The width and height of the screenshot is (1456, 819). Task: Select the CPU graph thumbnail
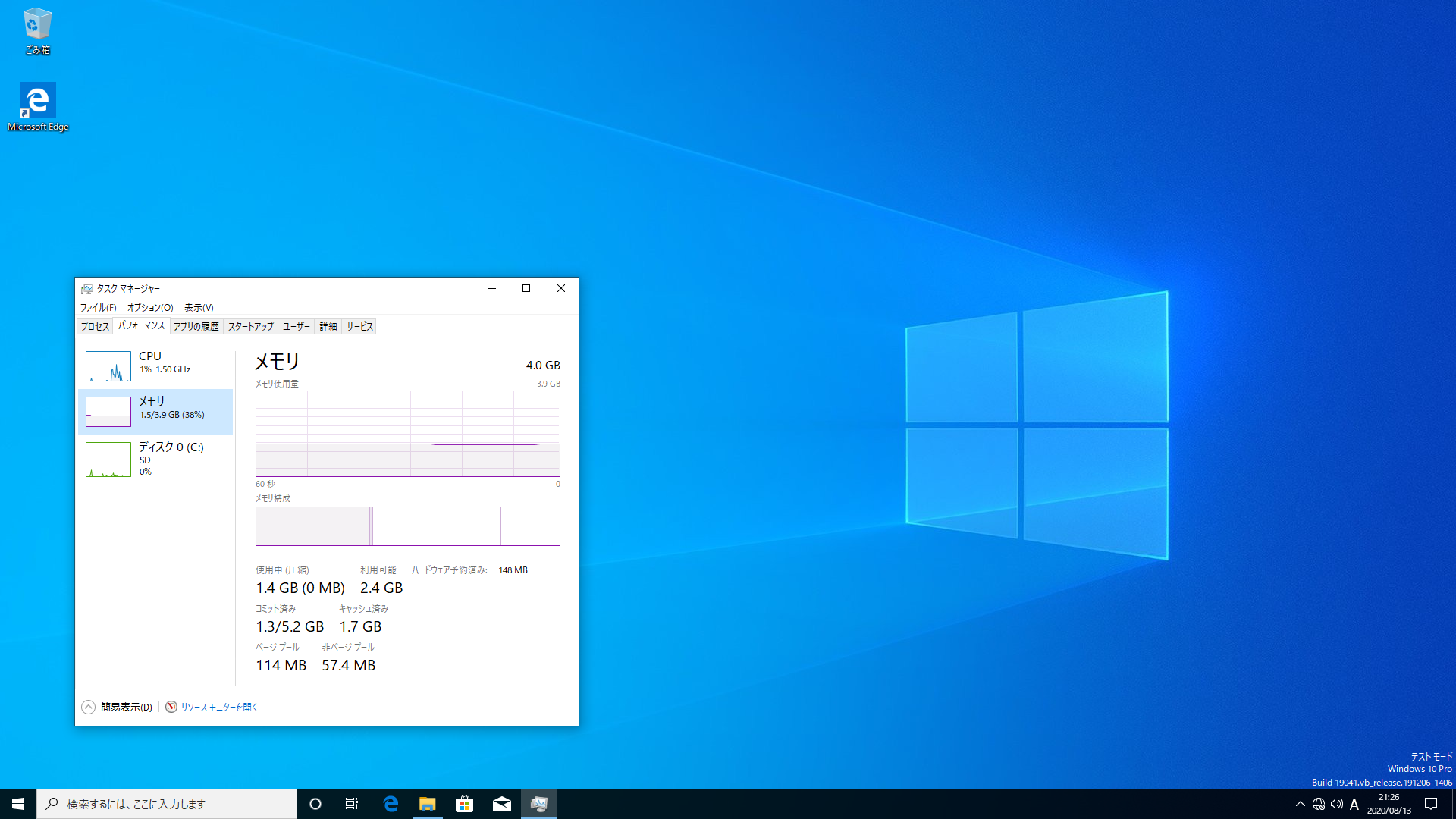point(108,366)
